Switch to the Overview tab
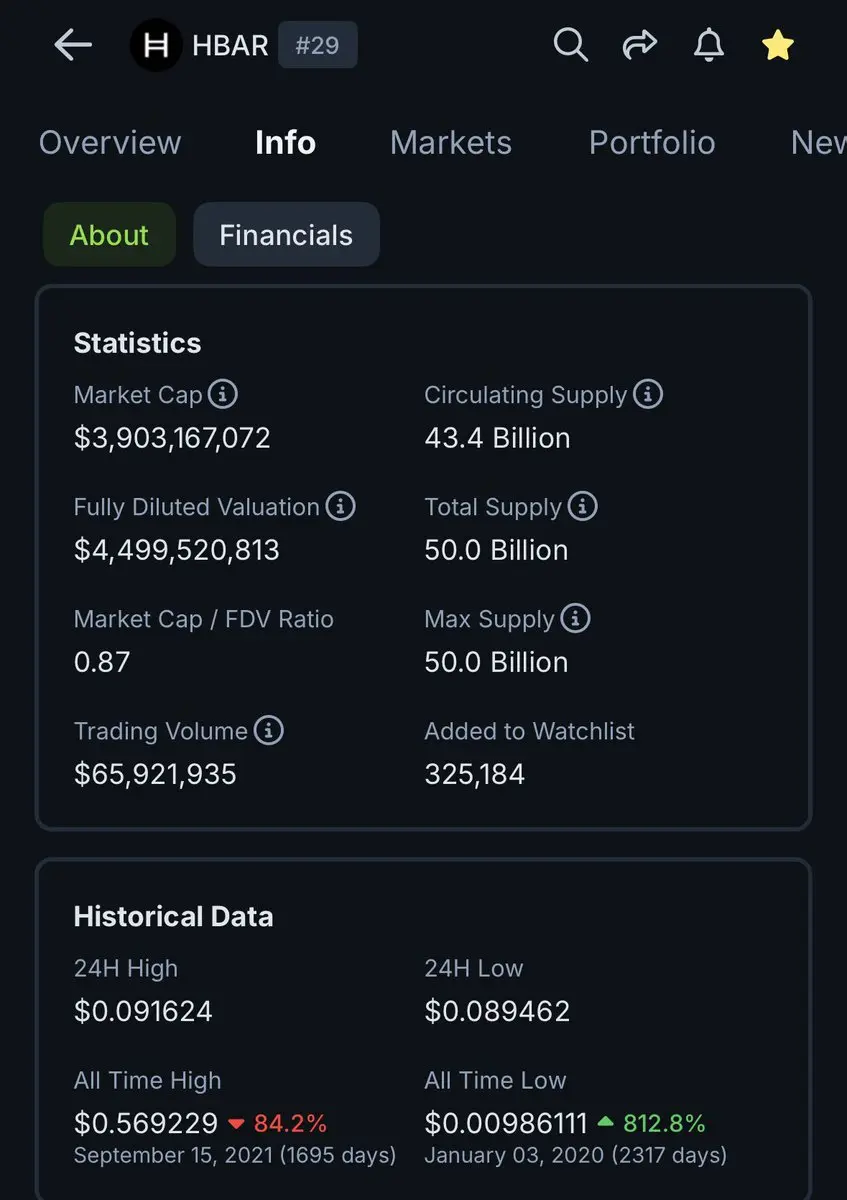 click(x=110, y=143)
